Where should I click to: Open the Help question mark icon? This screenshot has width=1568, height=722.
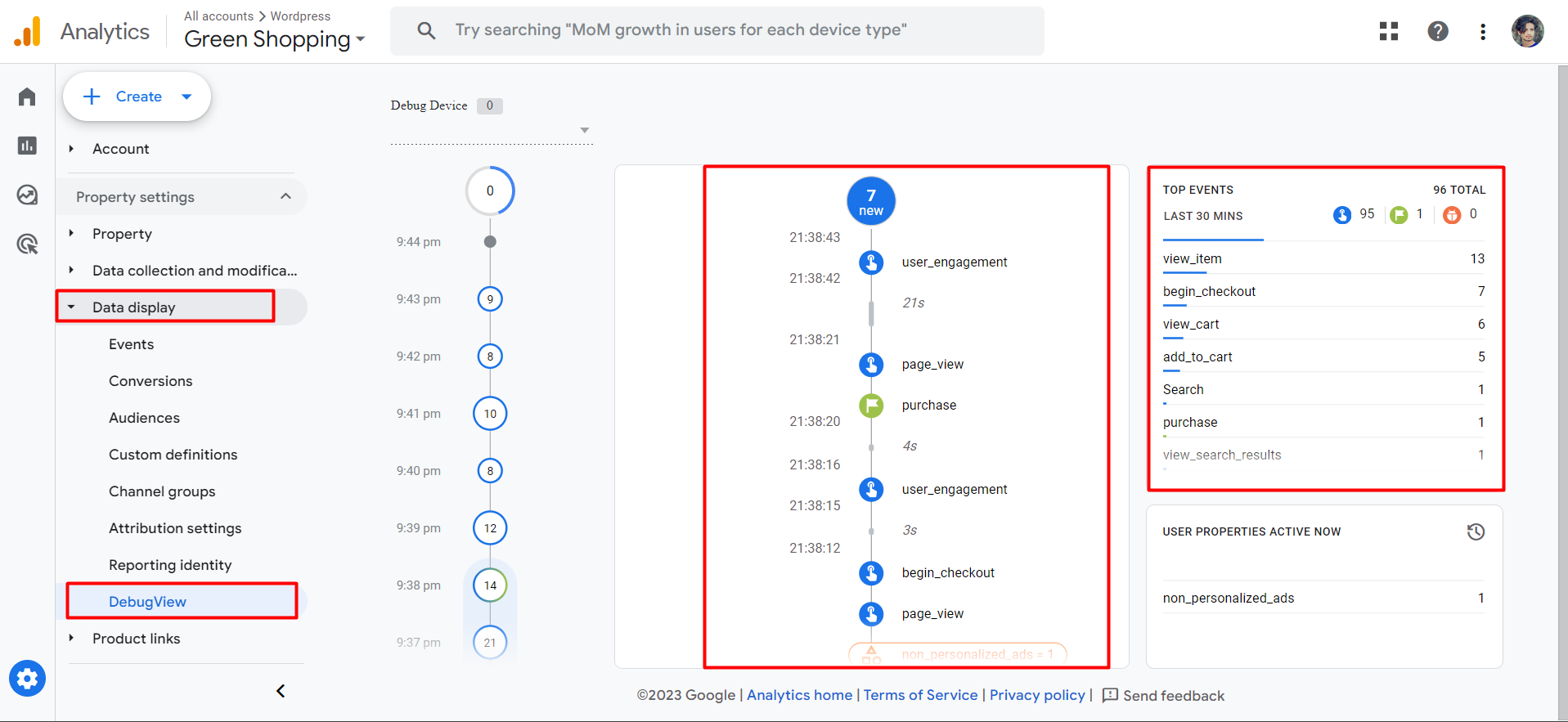pos(1437,31)
